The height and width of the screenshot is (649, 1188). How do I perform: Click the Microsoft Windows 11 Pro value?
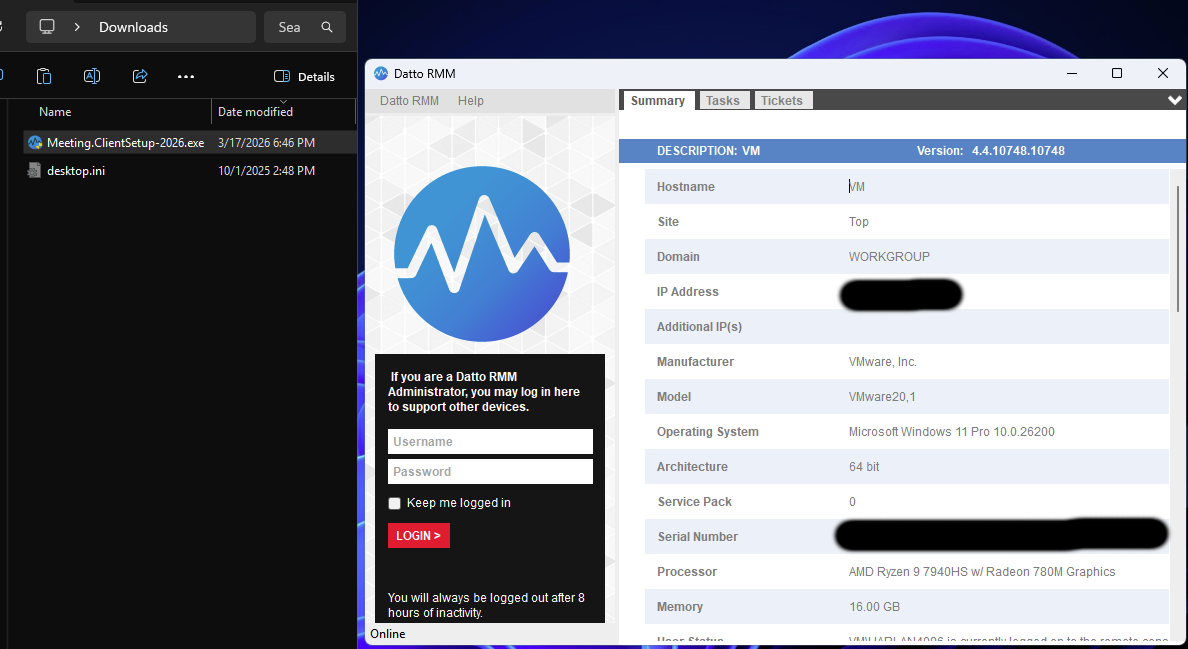(x=952, y=432)
